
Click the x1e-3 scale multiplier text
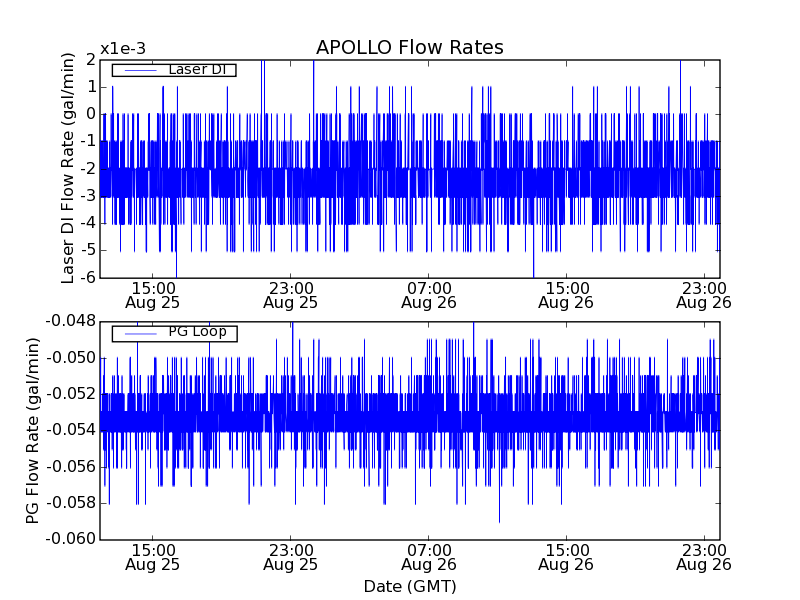[122, 49]
